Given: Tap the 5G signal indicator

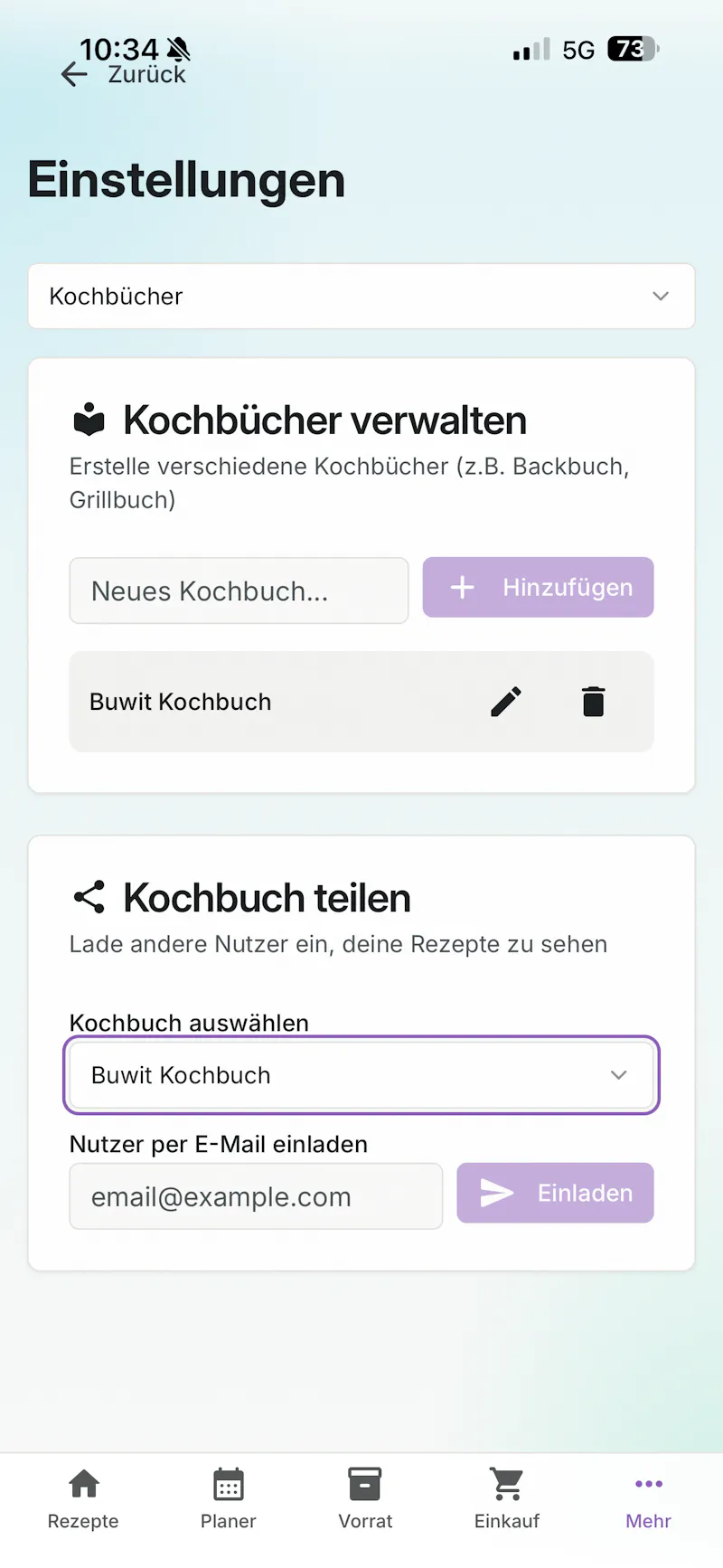Looking at the screenshot, I should point(578,50).
